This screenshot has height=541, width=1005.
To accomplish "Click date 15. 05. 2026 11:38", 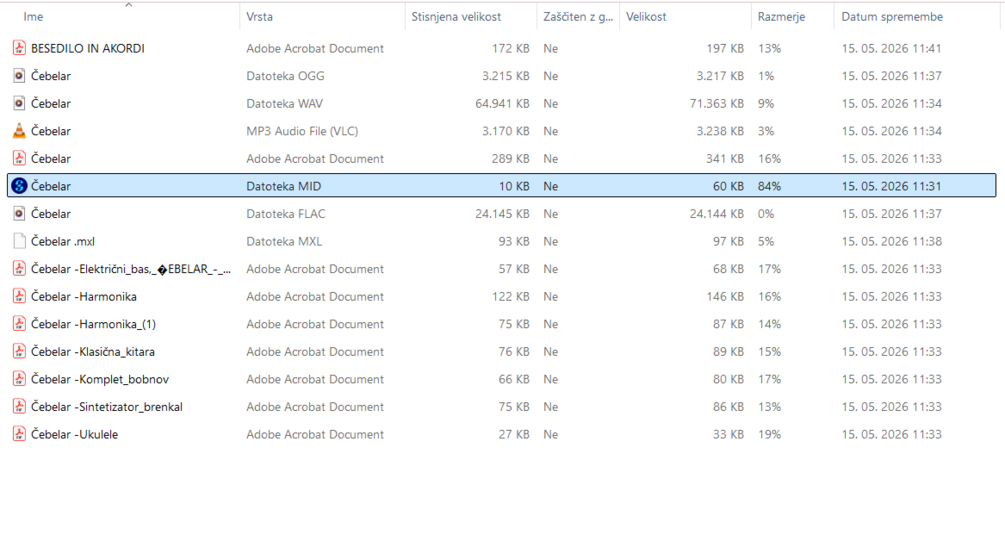I will coord(892,241).
